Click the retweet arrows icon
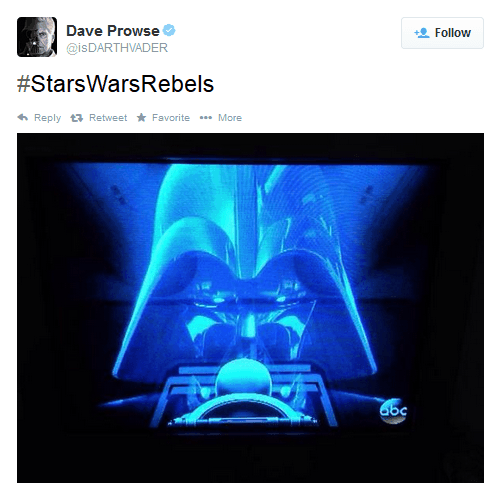This screenshot has height=490, width=494. 77,118
